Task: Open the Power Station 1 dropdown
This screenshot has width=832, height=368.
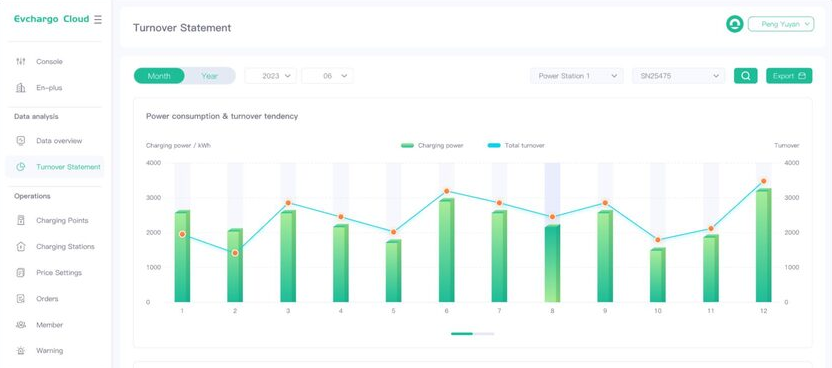Action: pyautogui.click(x=577, y=76)
